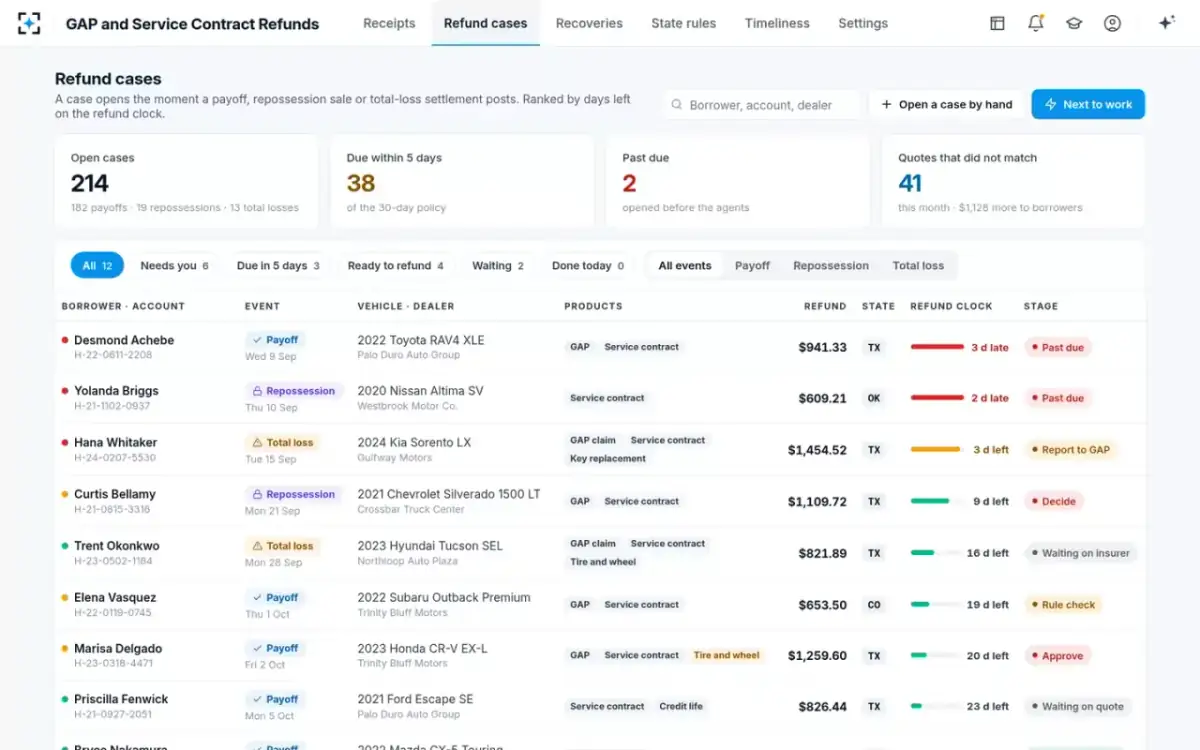Open the user profile icon
This screenshot has height=750, width=1200.
point(1112,23)
